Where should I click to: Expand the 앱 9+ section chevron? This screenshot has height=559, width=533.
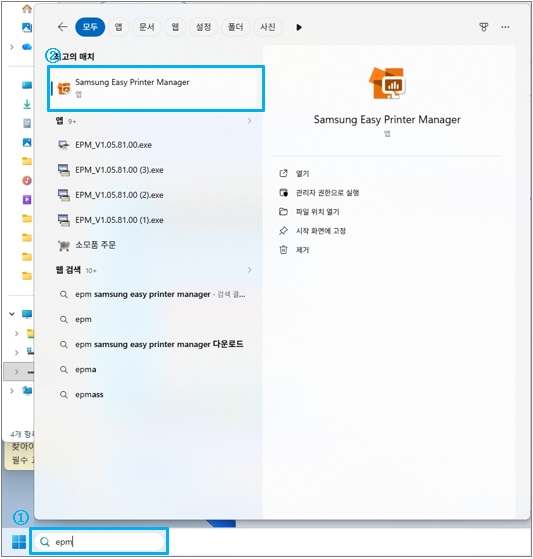click(249, 121)
